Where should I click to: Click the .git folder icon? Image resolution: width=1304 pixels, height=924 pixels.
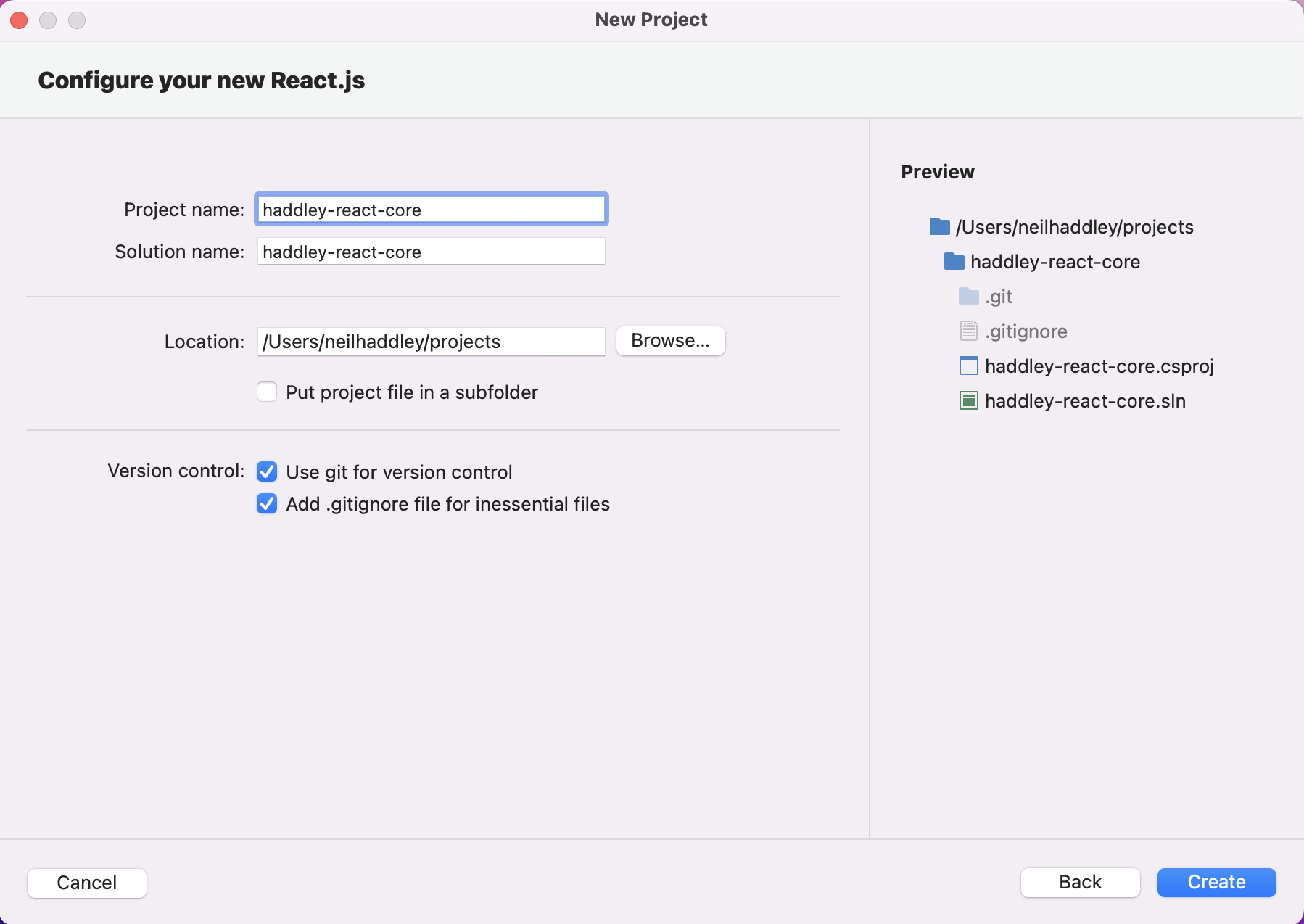968,297
